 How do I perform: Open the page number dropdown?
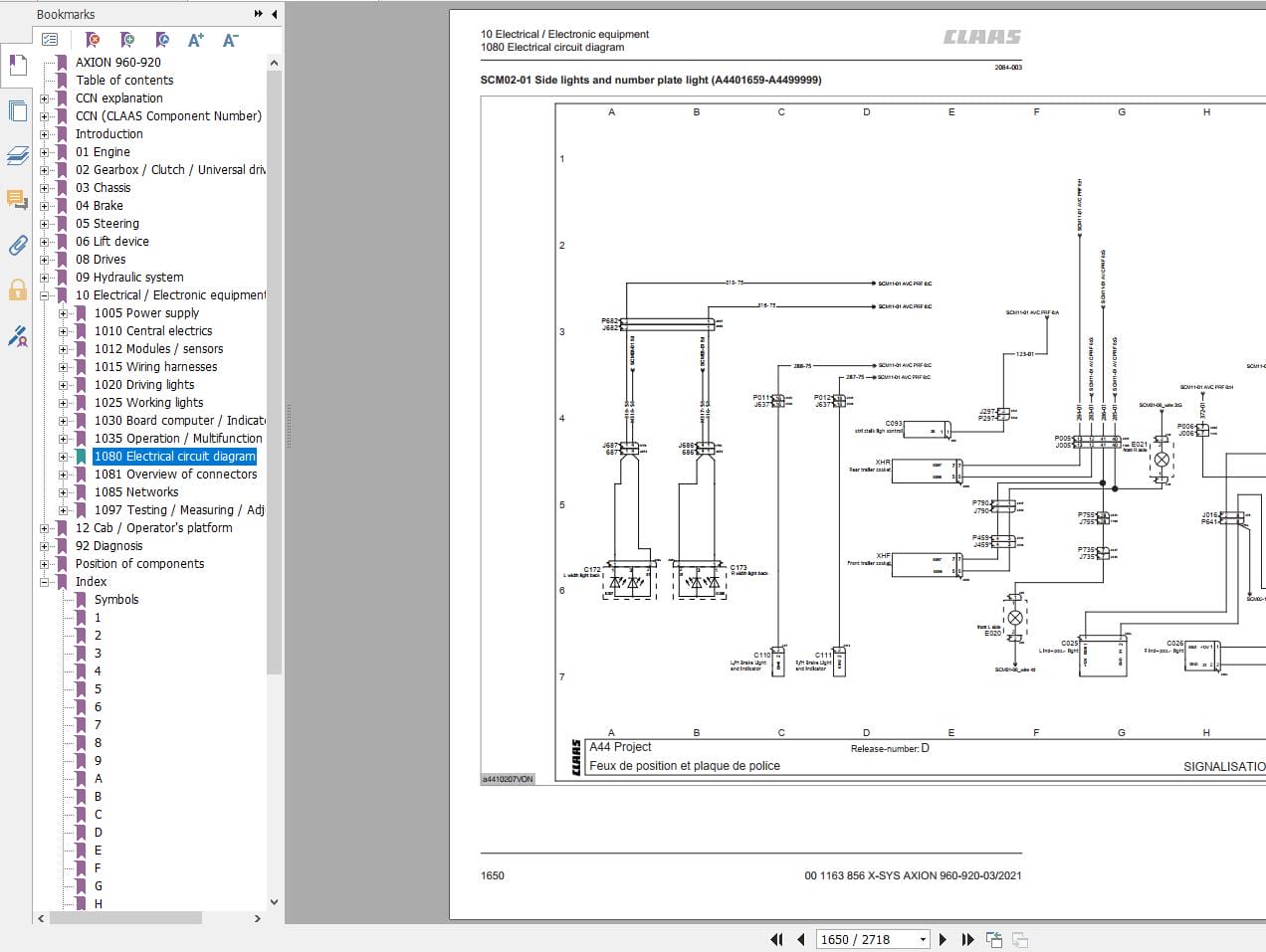point(923,939)
